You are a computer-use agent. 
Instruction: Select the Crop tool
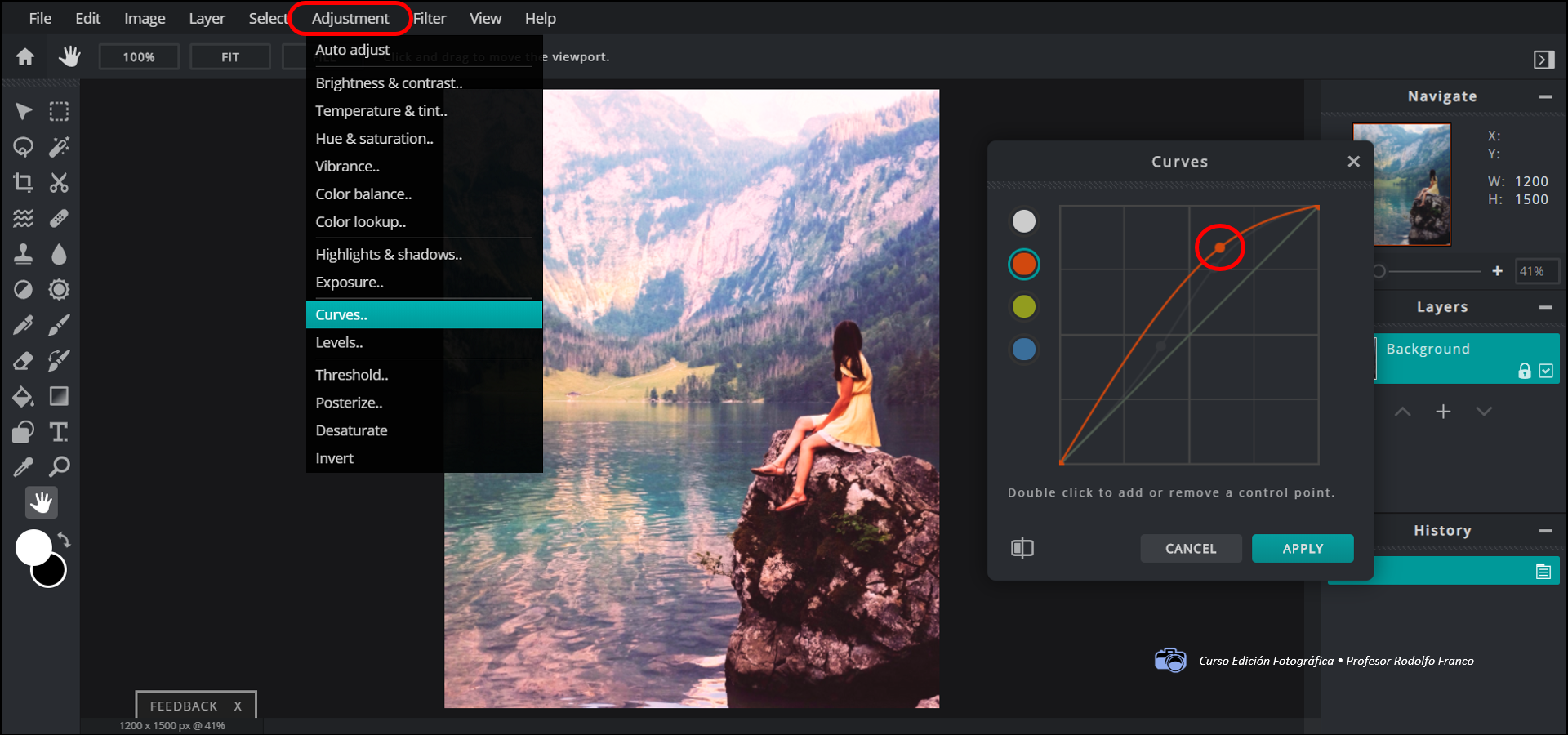click(23, 182)
